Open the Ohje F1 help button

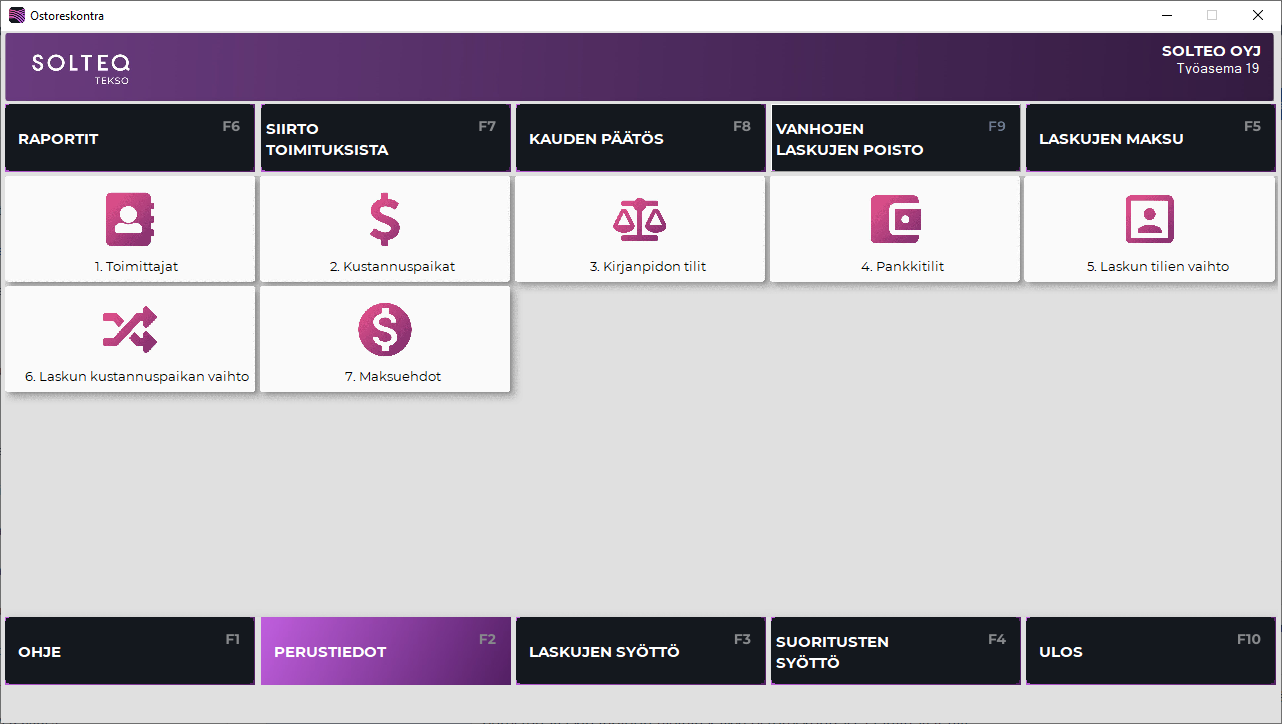tap(130, 652)
